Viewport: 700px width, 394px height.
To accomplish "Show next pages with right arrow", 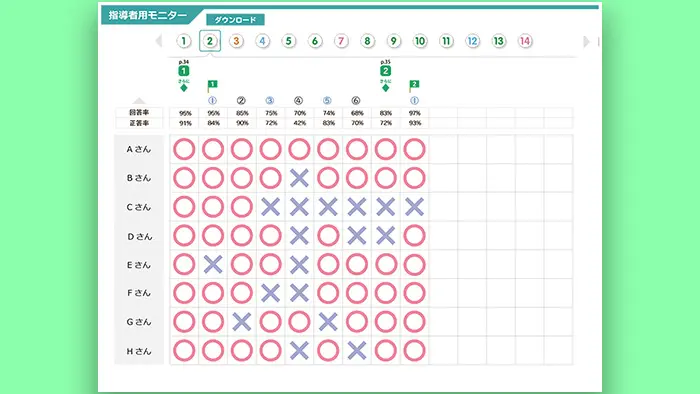I will tap(586, 41).
